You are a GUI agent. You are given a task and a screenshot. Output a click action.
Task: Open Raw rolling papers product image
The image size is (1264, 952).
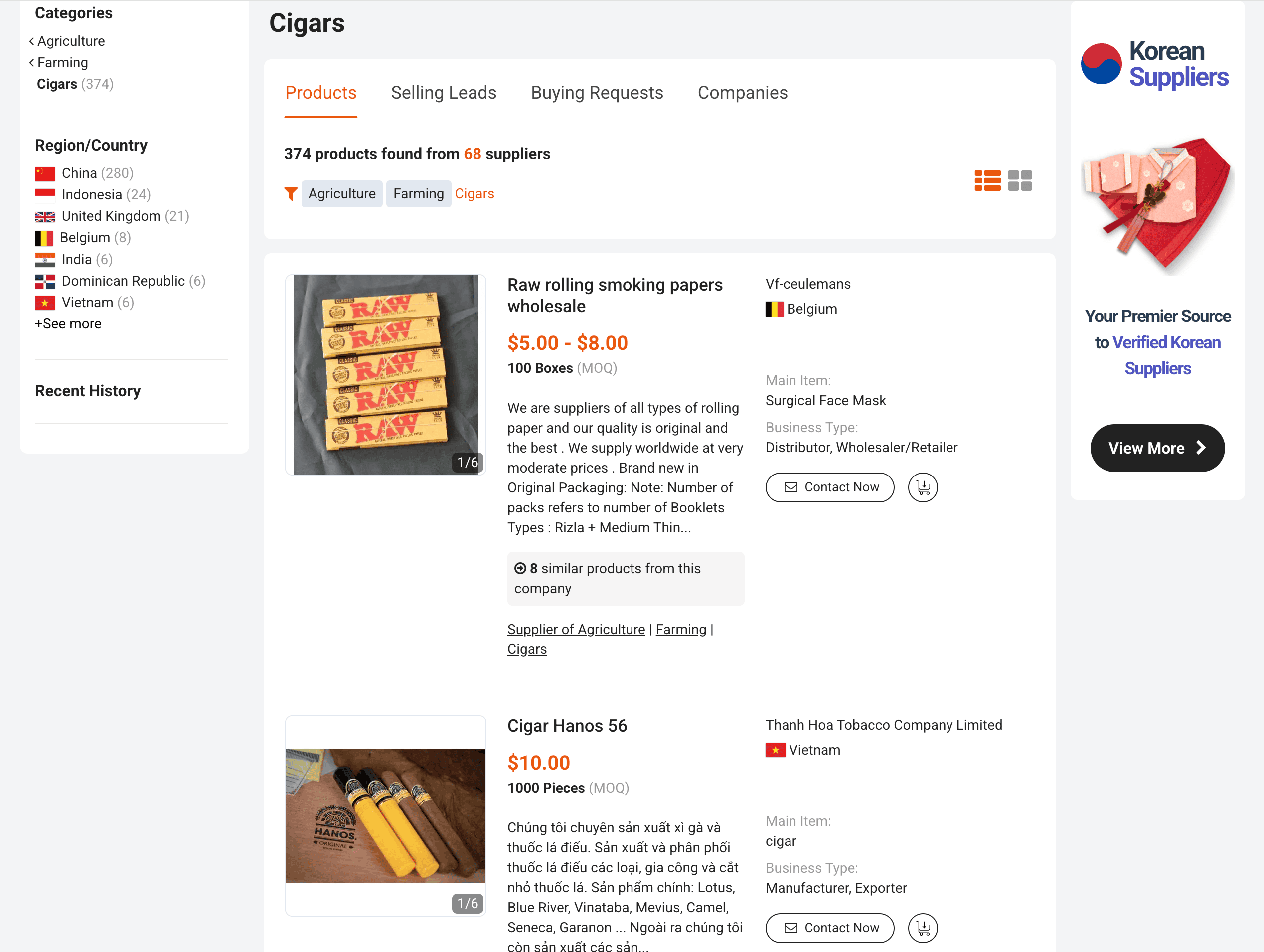tap(385, 374)
